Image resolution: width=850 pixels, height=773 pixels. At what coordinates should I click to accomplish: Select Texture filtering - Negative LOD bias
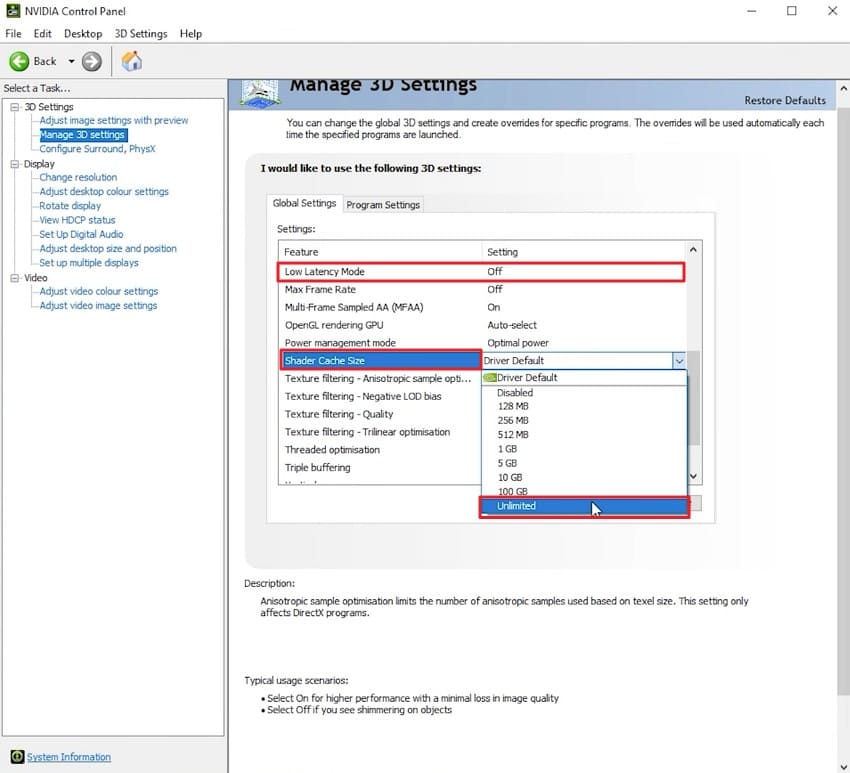[380, 396]
